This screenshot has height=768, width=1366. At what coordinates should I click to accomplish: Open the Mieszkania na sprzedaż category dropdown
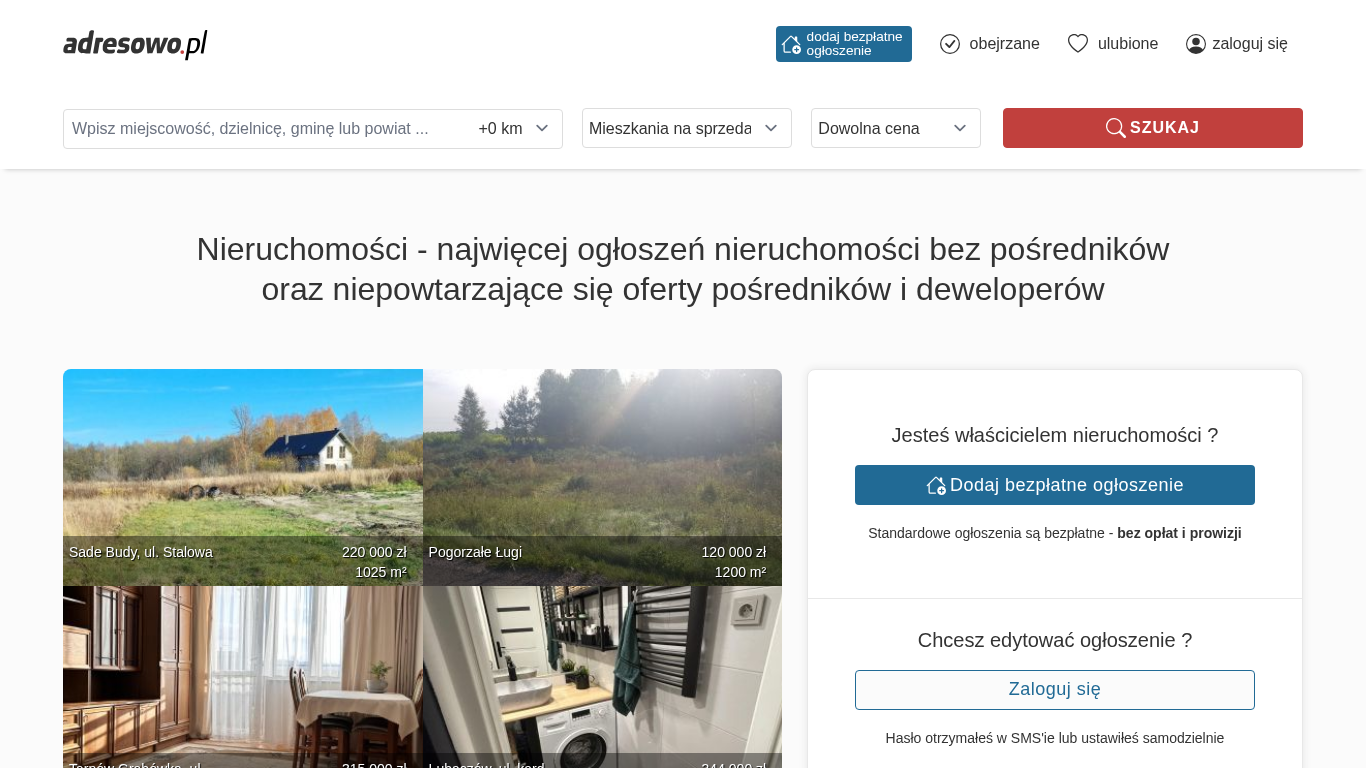686,128
